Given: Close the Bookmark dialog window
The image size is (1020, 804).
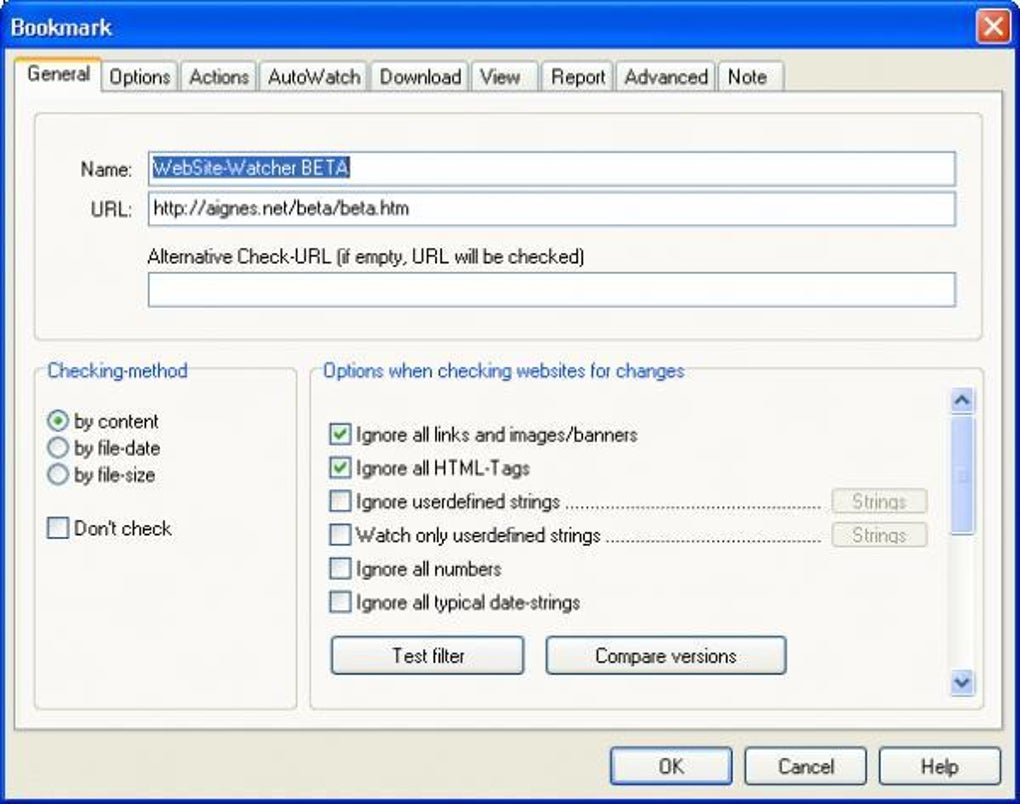Looking at the screenshot, I should tap(993, 26).
